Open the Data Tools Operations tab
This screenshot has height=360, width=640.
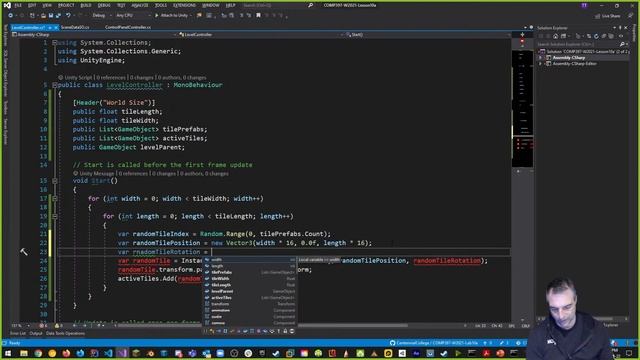65,333
